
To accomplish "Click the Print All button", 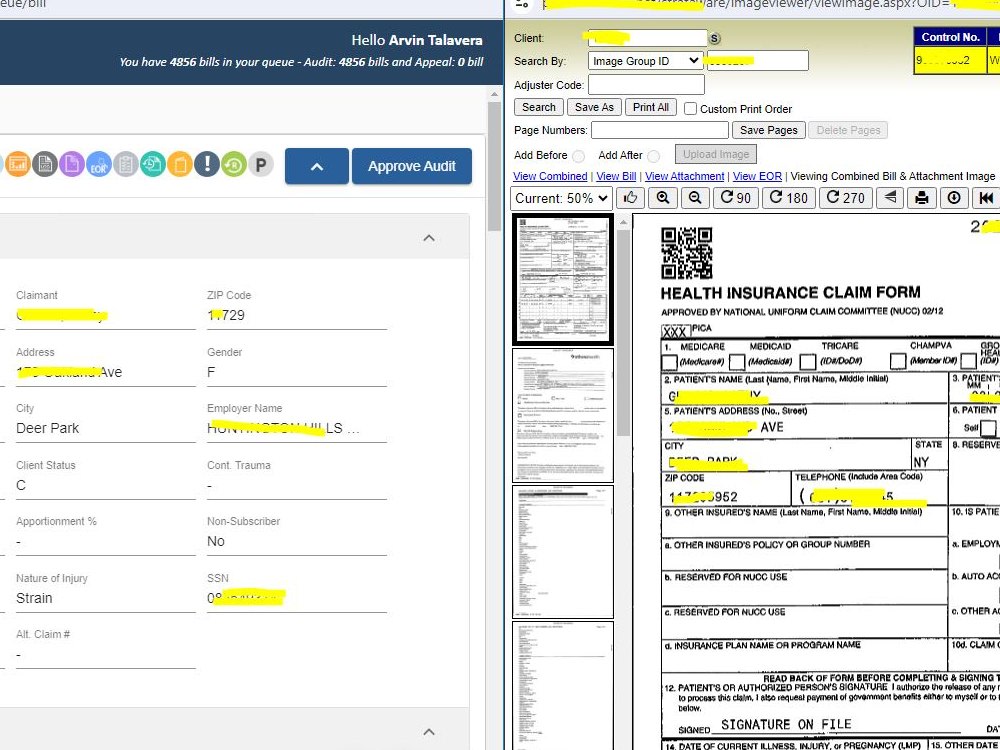I will coord(651,107).
